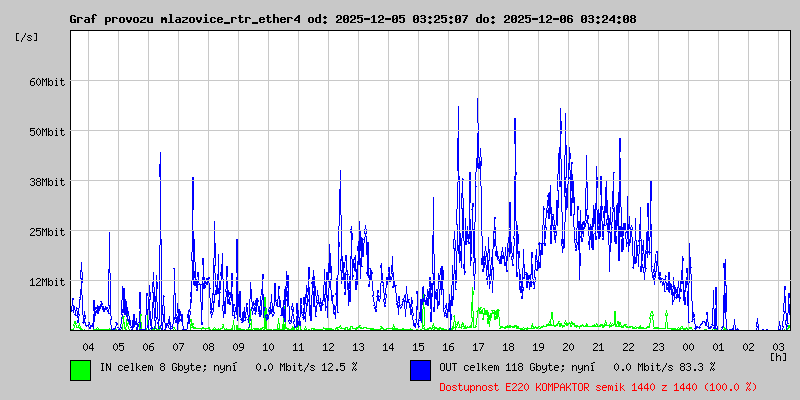This screenshot has width=800, height=400.
Task: Select the '50Mbit' y-axis label
Action: coord(47,132)
